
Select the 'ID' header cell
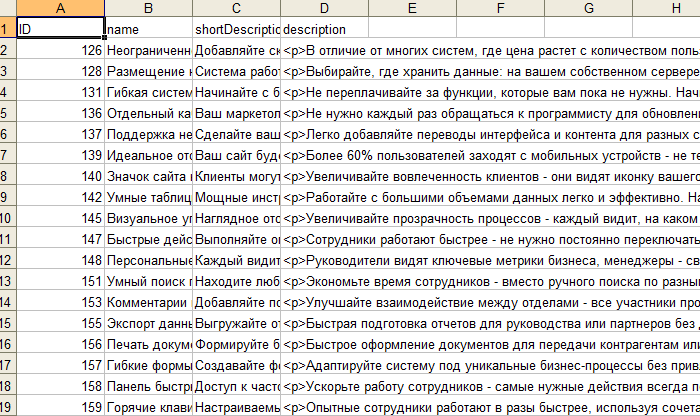[x=60, y=30]
